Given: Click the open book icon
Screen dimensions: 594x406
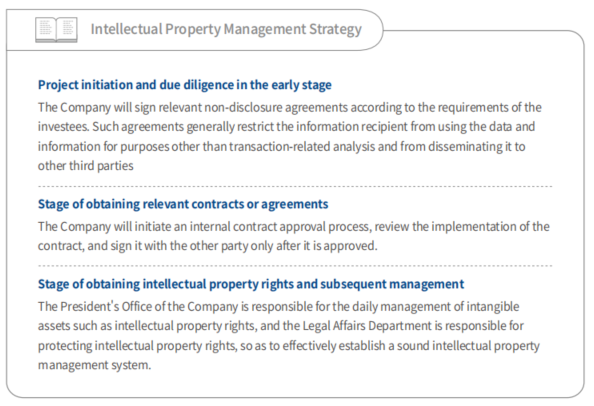Looking at the screenshot, I should (x=56, y=30).
